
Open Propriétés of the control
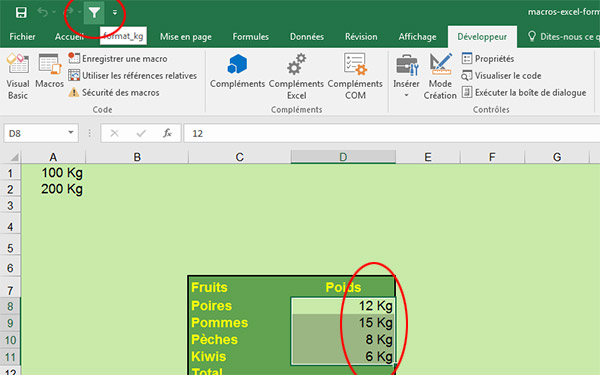point(488,59)
